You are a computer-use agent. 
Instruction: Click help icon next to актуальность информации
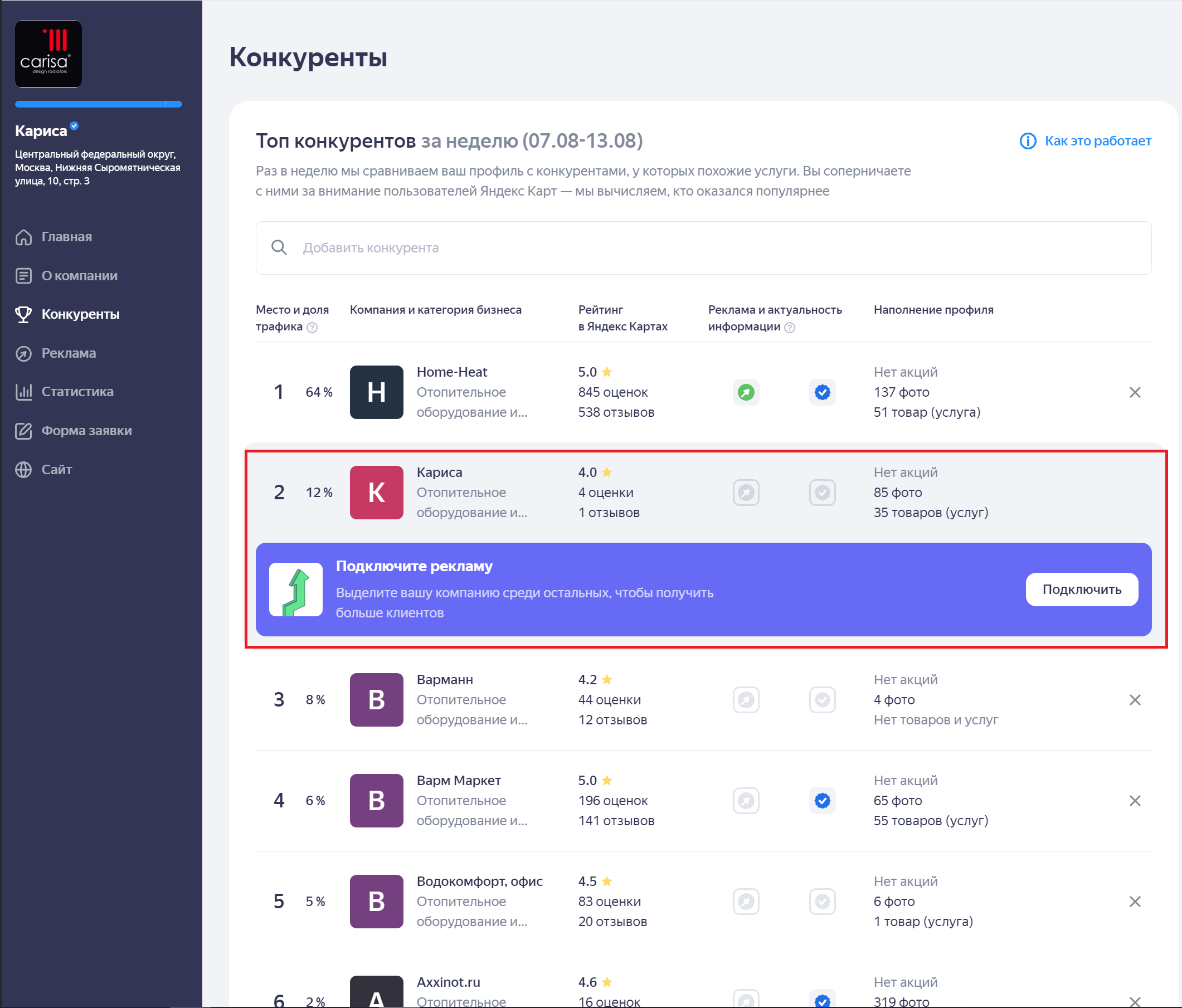point(790,328)
